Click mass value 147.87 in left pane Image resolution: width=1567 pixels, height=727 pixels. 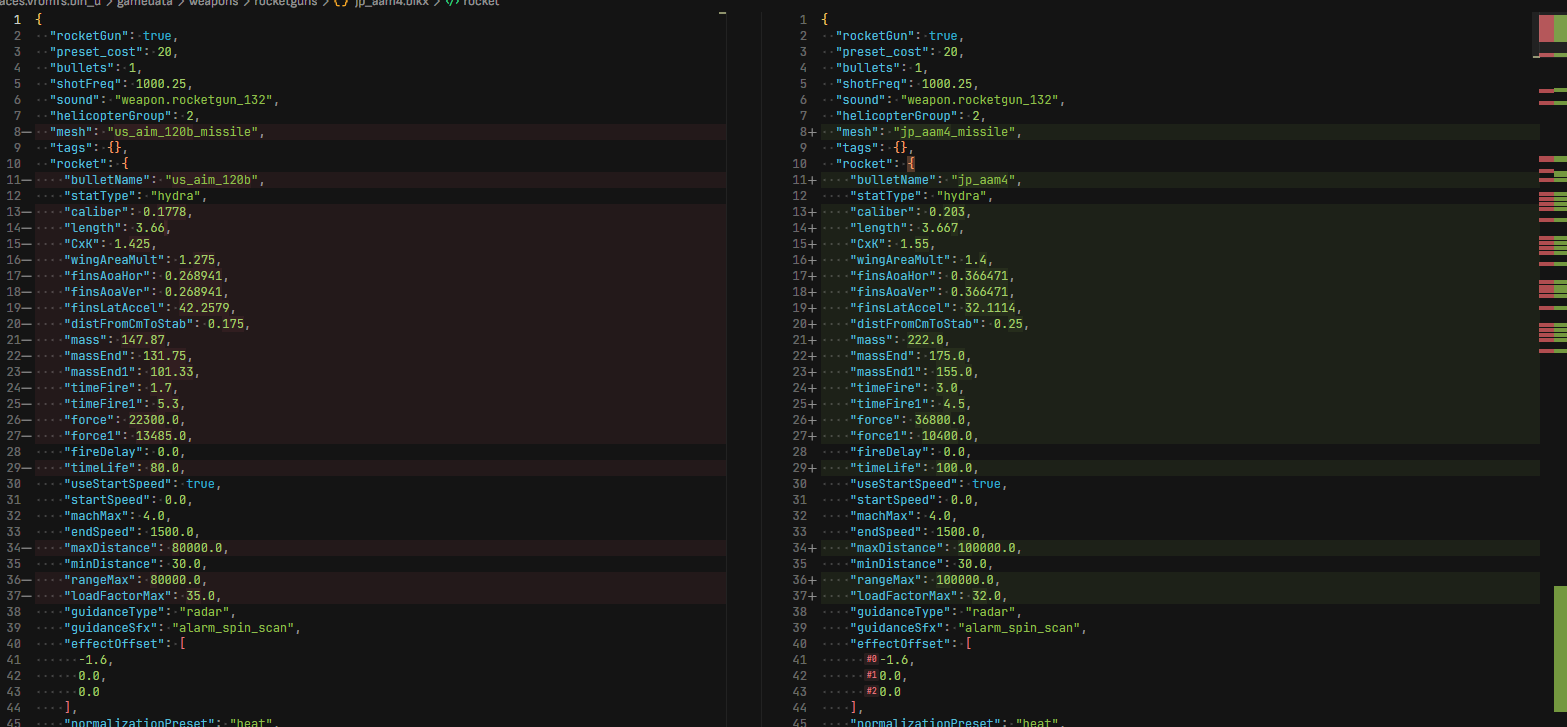pyautogui.click(x=143, y=340)
